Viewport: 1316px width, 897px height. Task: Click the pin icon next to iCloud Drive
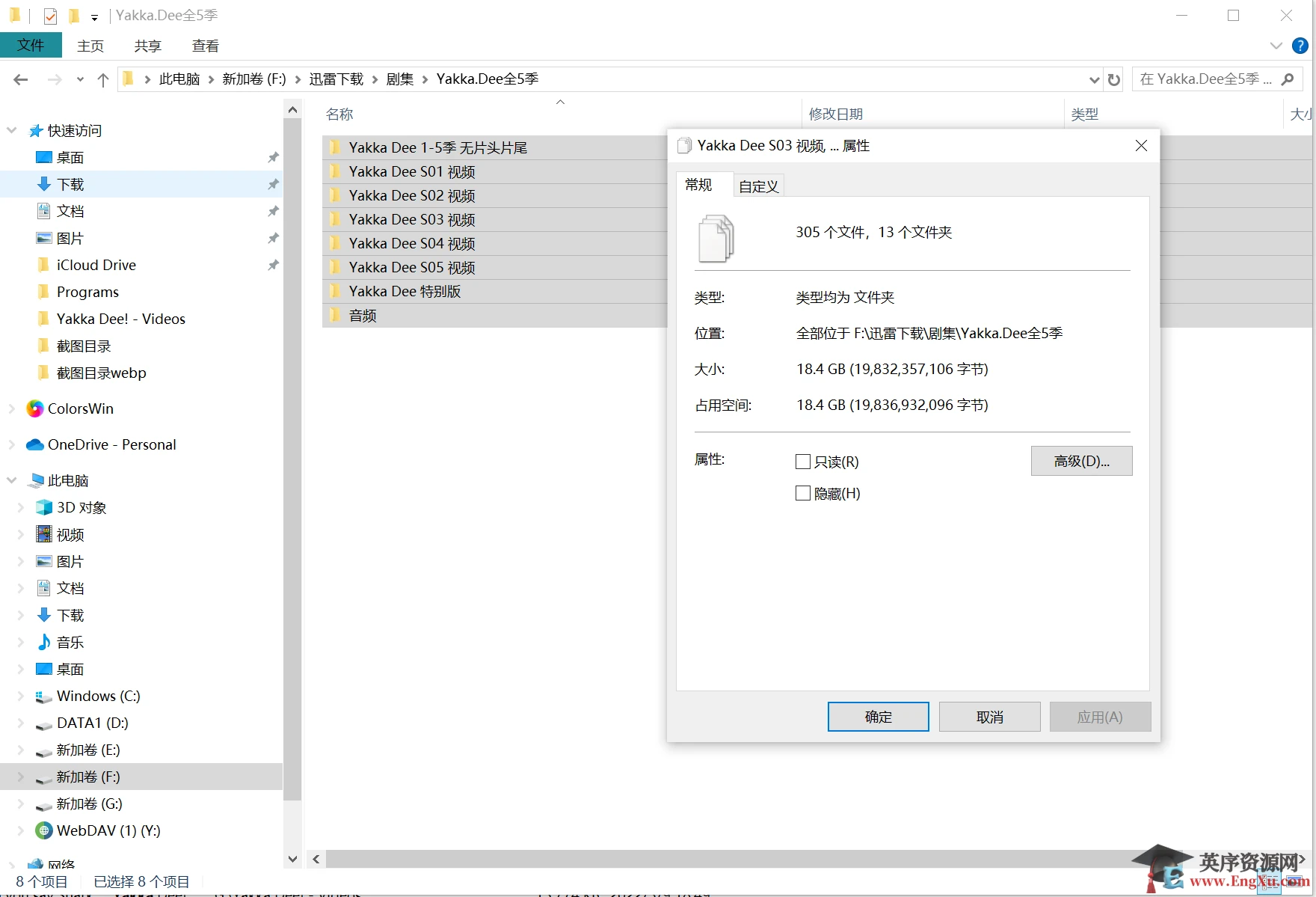click(273, 266)
